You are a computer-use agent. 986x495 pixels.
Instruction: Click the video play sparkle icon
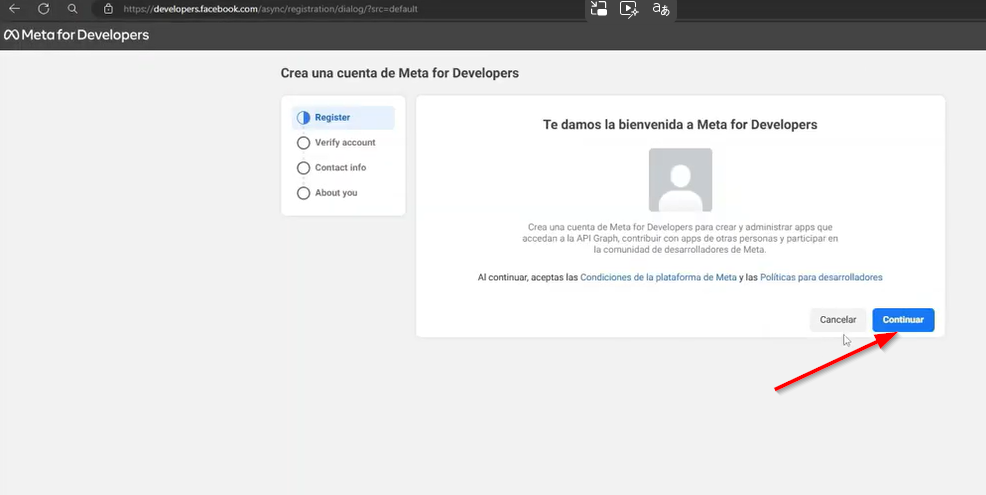click(x=629, y=9)
